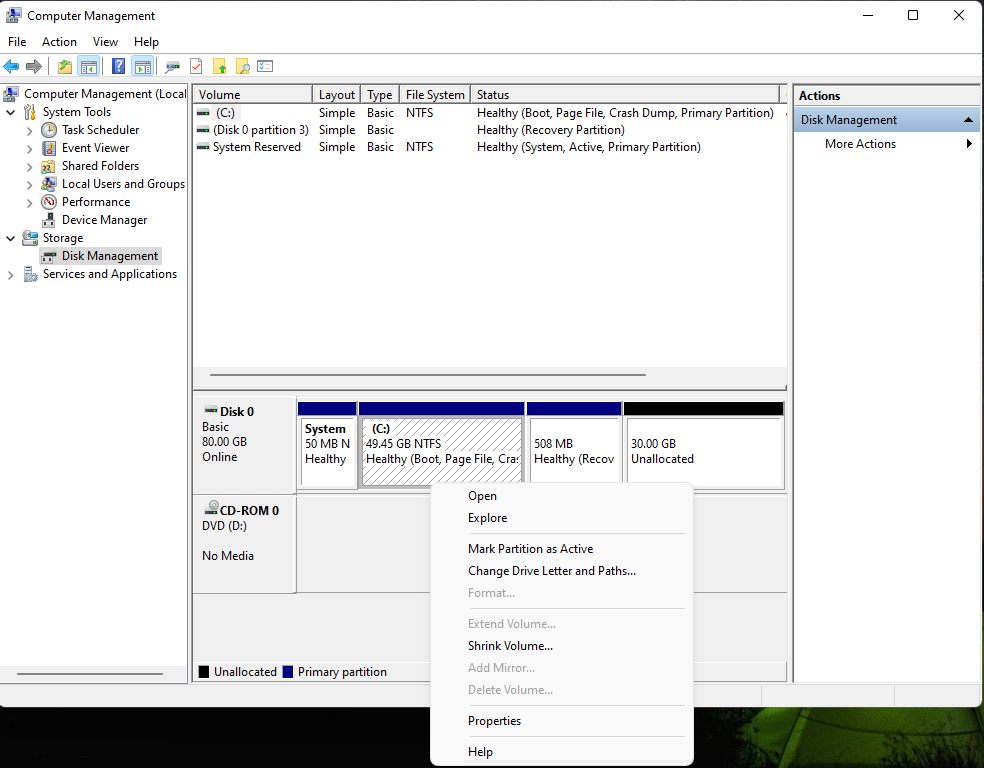
Task: Click the yellow page with magnifier icon
Action: pos(242,66)
